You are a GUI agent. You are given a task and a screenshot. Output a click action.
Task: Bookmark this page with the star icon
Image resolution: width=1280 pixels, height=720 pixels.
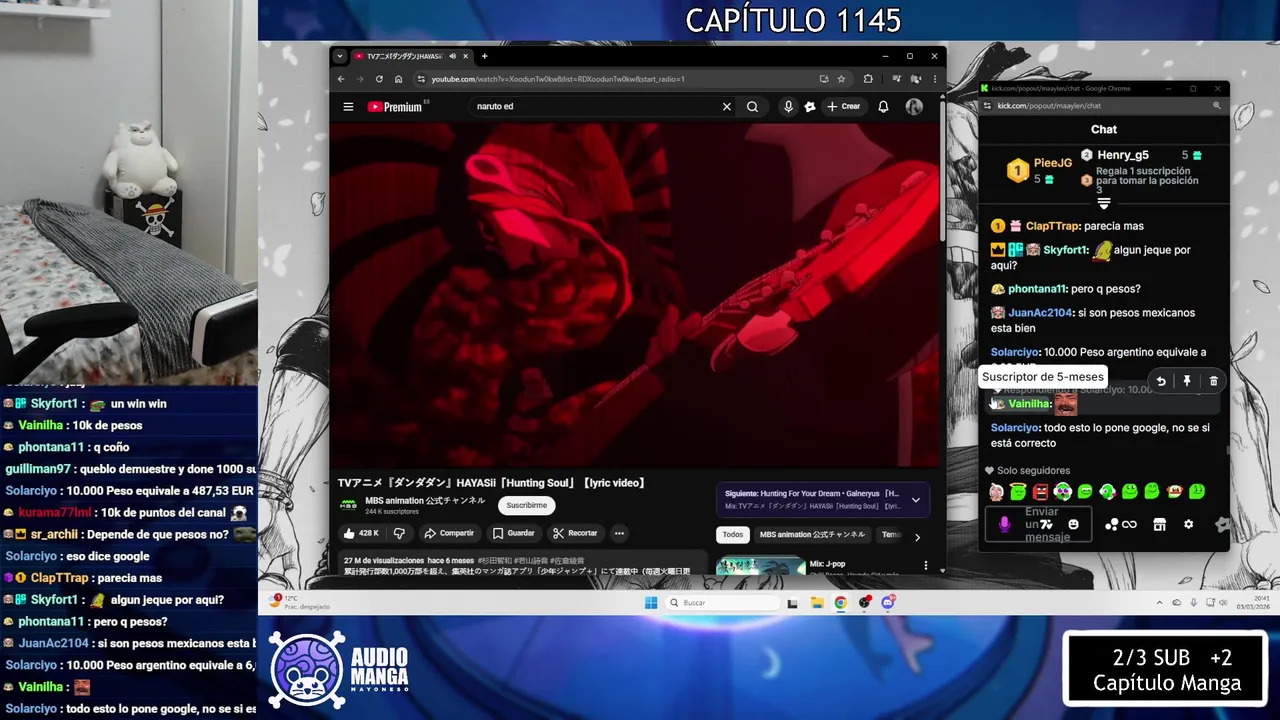(x=841, y=79)
